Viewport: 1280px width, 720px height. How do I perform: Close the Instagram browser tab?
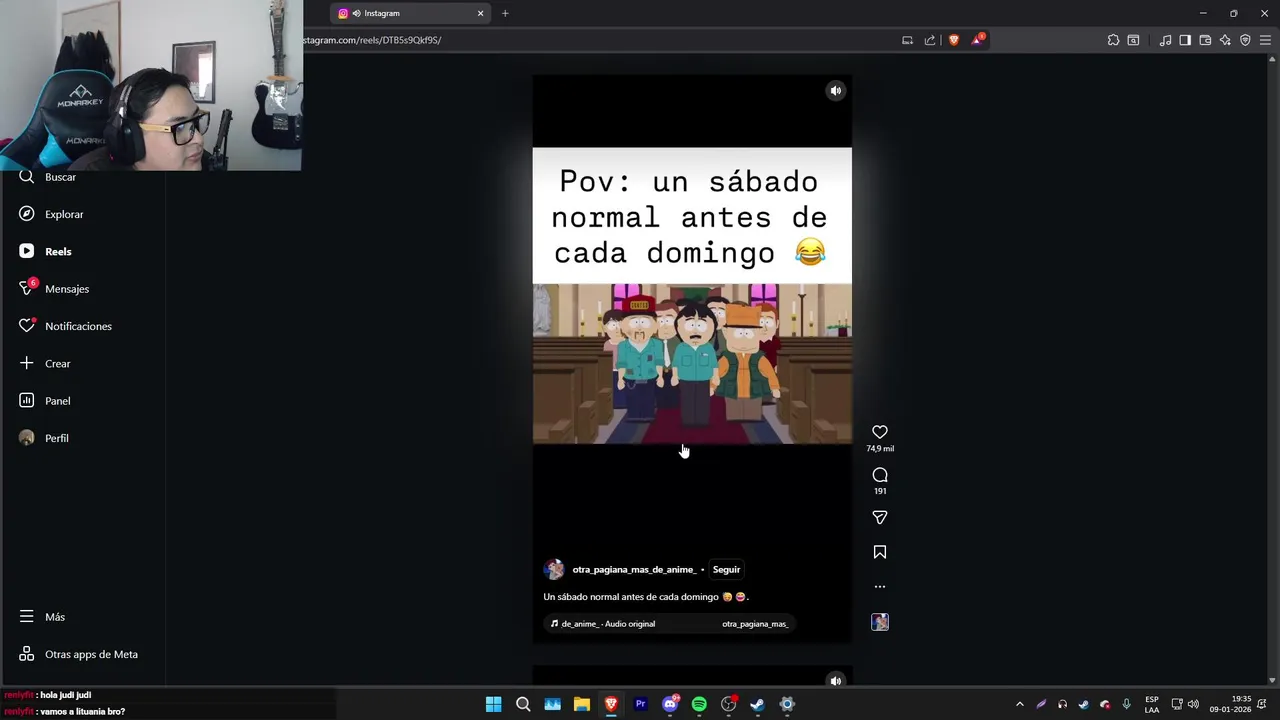click(480, 13)
